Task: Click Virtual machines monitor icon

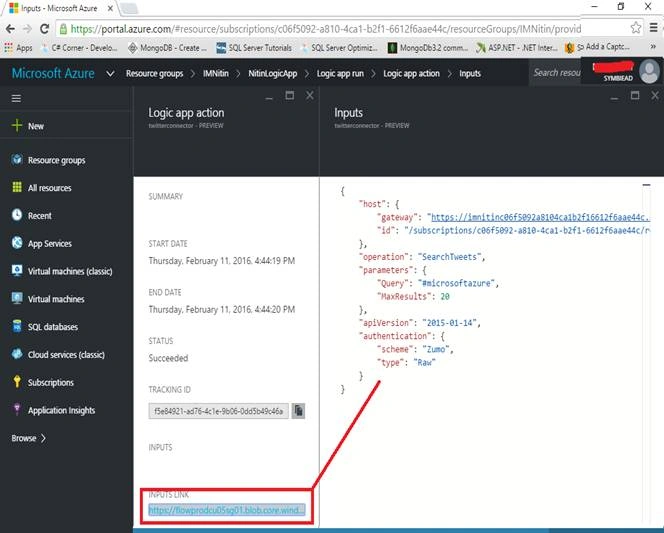Action: point(17,298)
